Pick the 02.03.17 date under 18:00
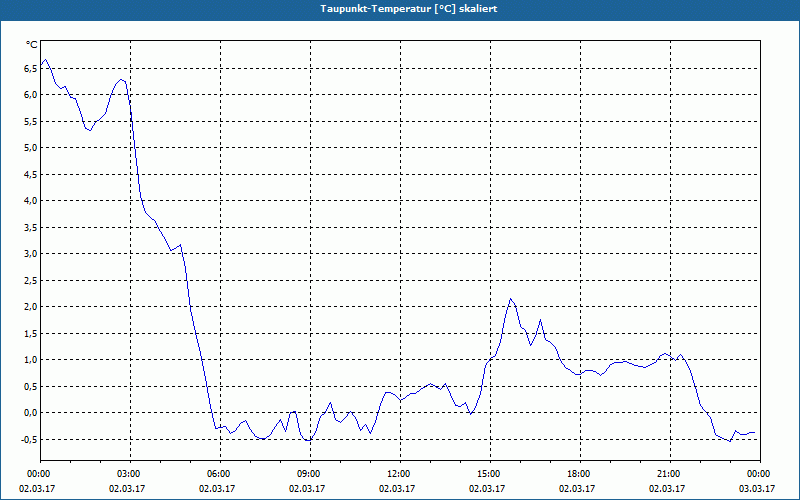The height and width of the screenshot is (500, 800). click(577, 488)
